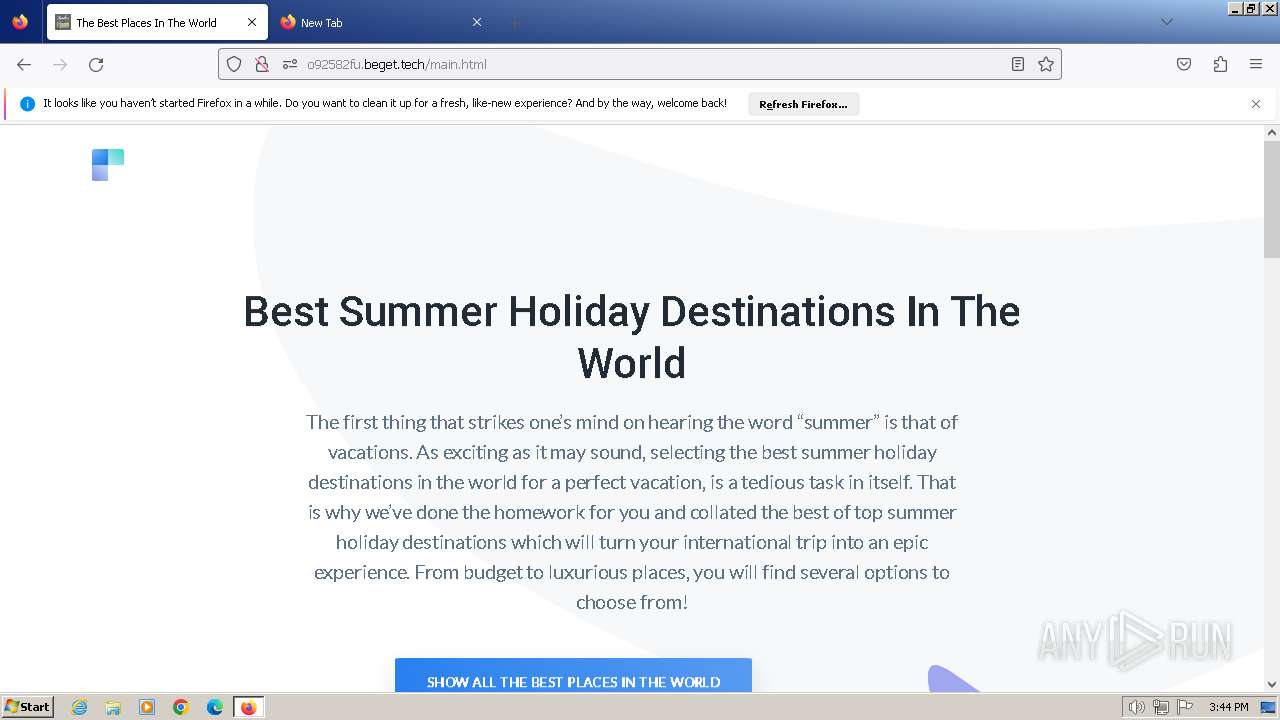The height and width of the screenshot is (720, 1280).
Task: Click the Firefox View icon
Action: point(20,22)
